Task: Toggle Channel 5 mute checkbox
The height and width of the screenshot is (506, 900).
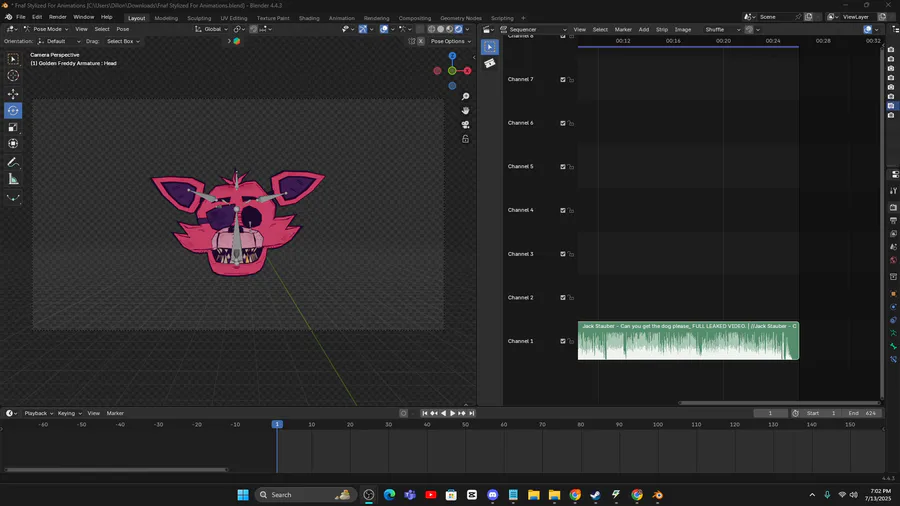Action: tap(563, 167)
